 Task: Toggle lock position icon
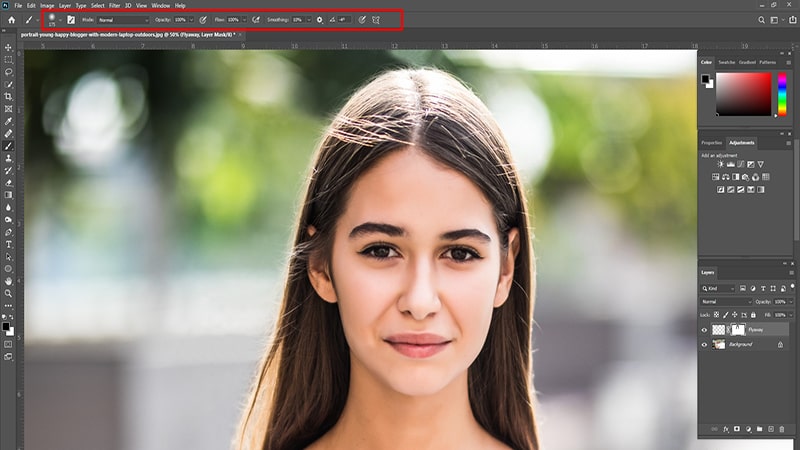(735, 315)
